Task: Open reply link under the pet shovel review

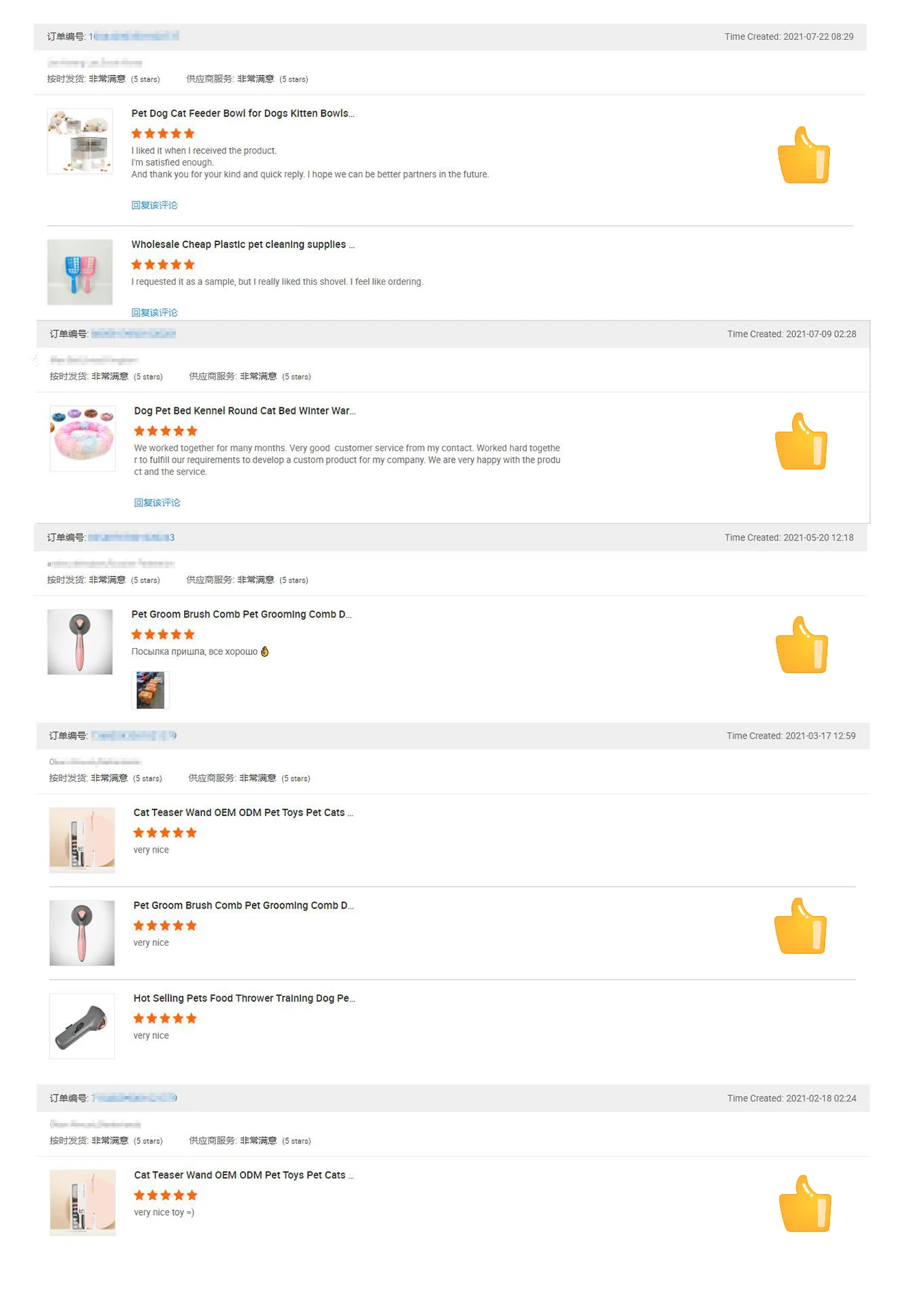Action: (x=154, y=312)
